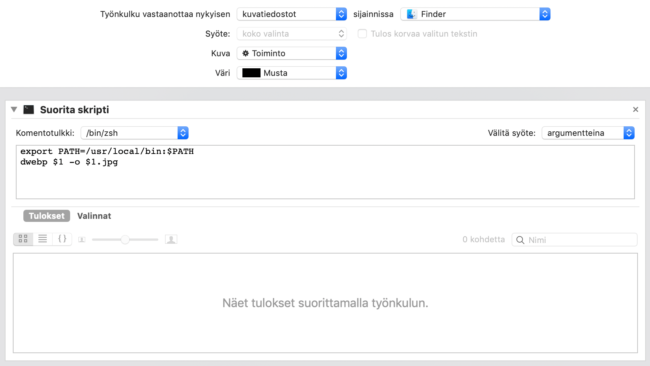
Task: Open the /bin/zsh shell dropdown
Action: (x=135, y=133)
